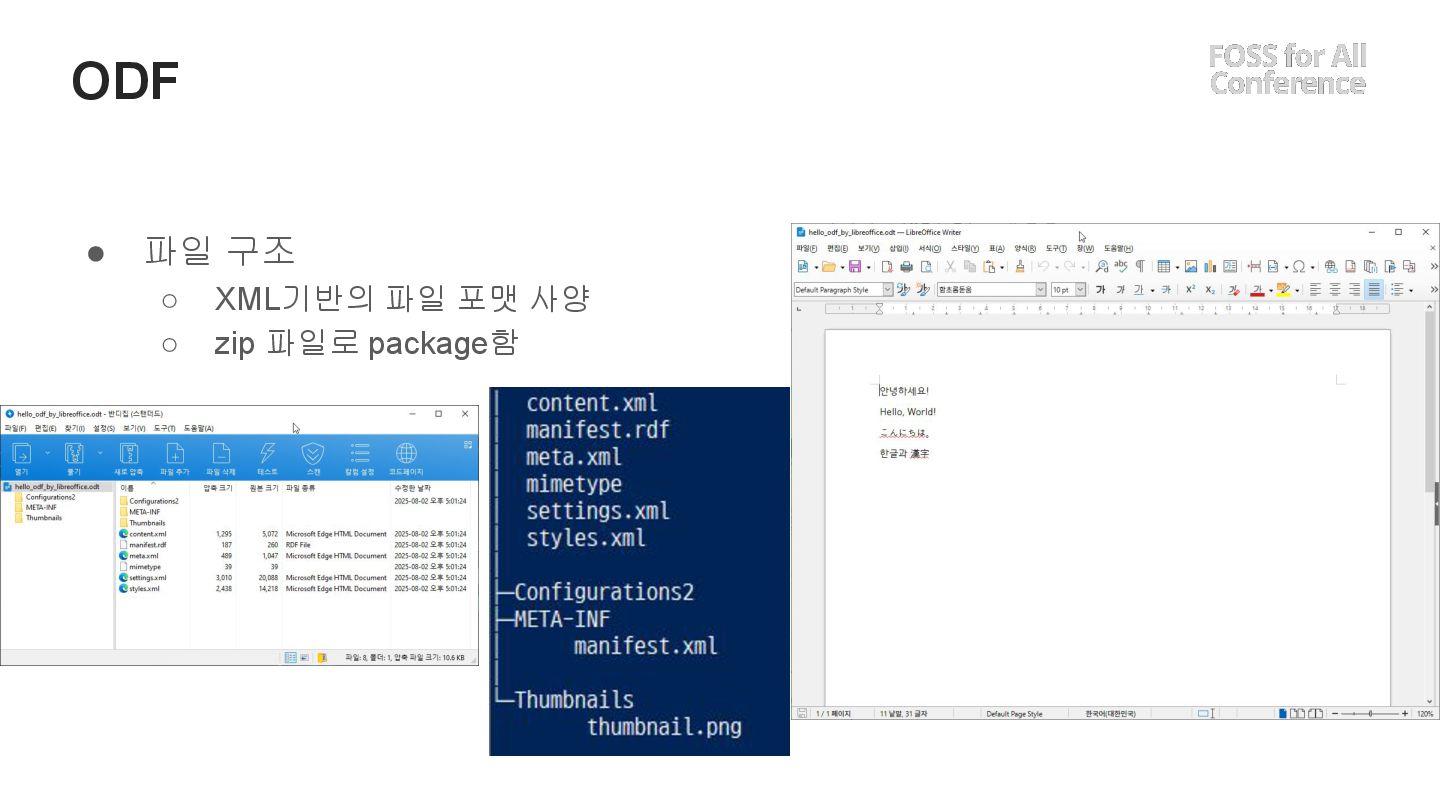This screenshot has width=1440, height=810.
Task: Click Writer Copy icon in toolbar
Action: pyautogui.click(x=970, y=267)
